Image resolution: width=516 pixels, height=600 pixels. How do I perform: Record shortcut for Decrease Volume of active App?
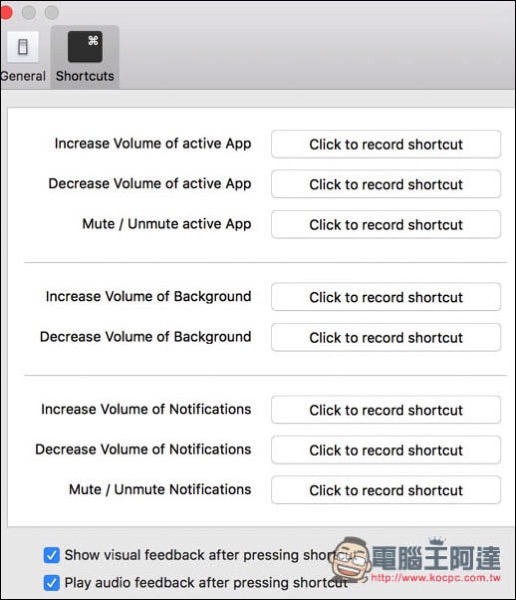coord(386,184)
